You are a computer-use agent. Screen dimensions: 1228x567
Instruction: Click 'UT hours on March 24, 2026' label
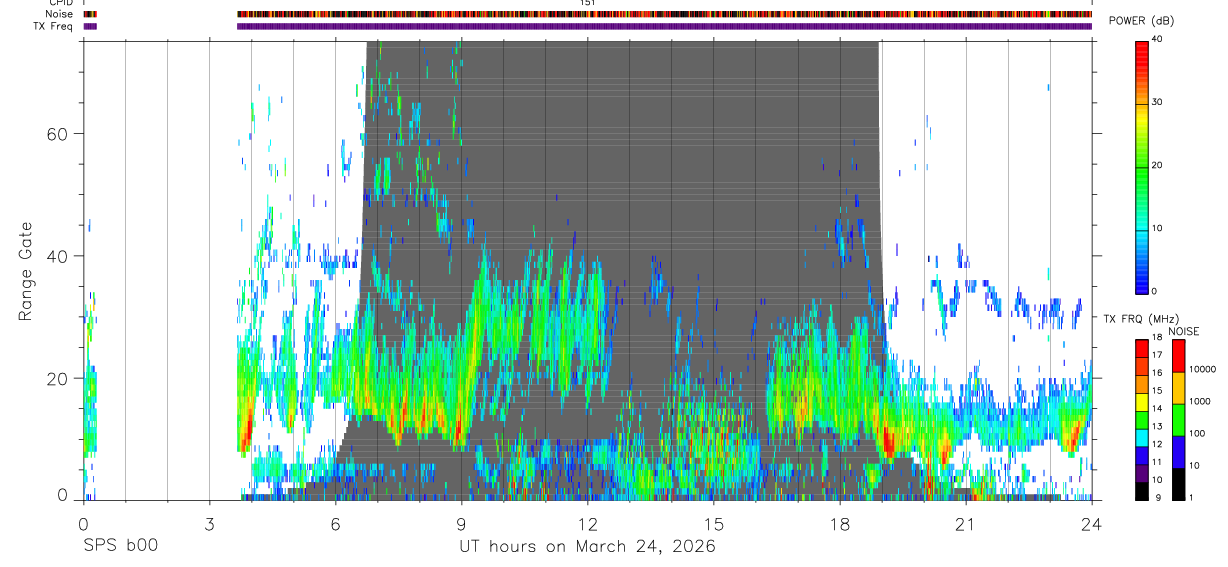(x=587, y=547)
